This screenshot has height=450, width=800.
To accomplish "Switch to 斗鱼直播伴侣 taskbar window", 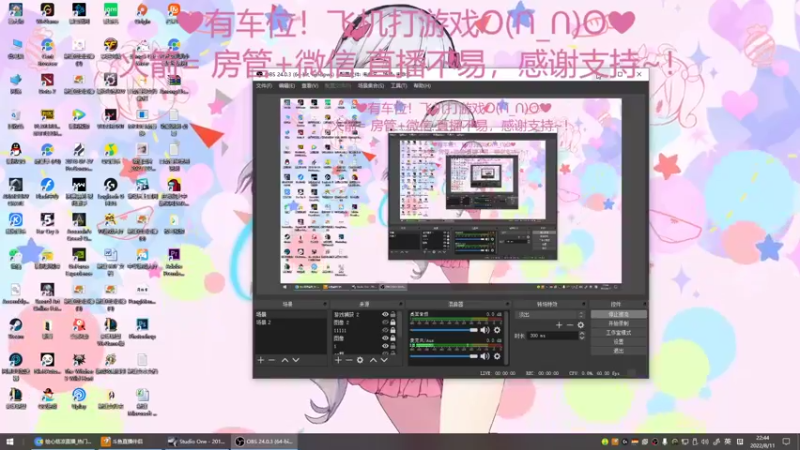I will tap(128, 441).
